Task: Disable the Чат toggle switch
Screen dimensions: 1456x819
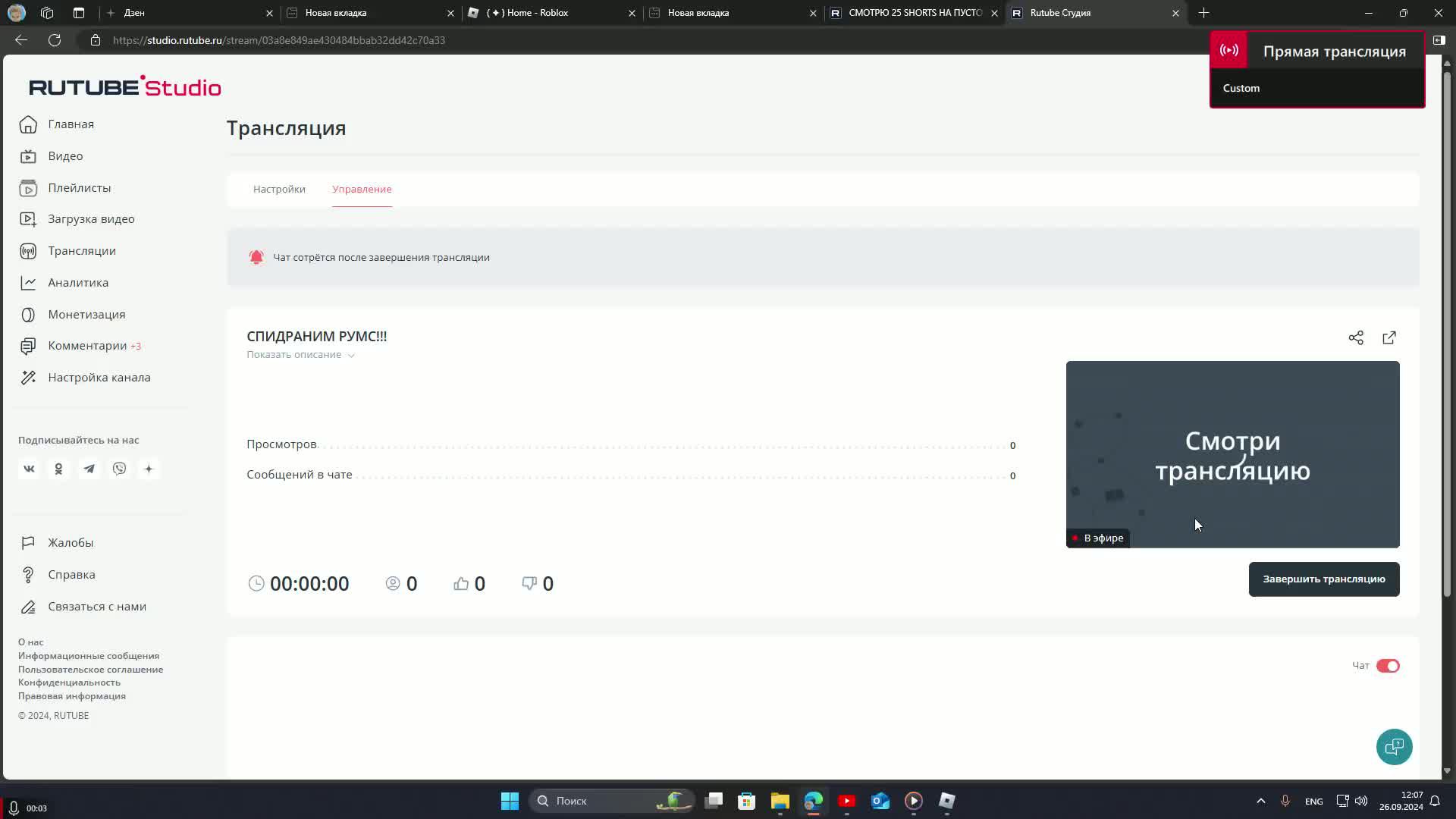Action: (x=1388, y=666)
